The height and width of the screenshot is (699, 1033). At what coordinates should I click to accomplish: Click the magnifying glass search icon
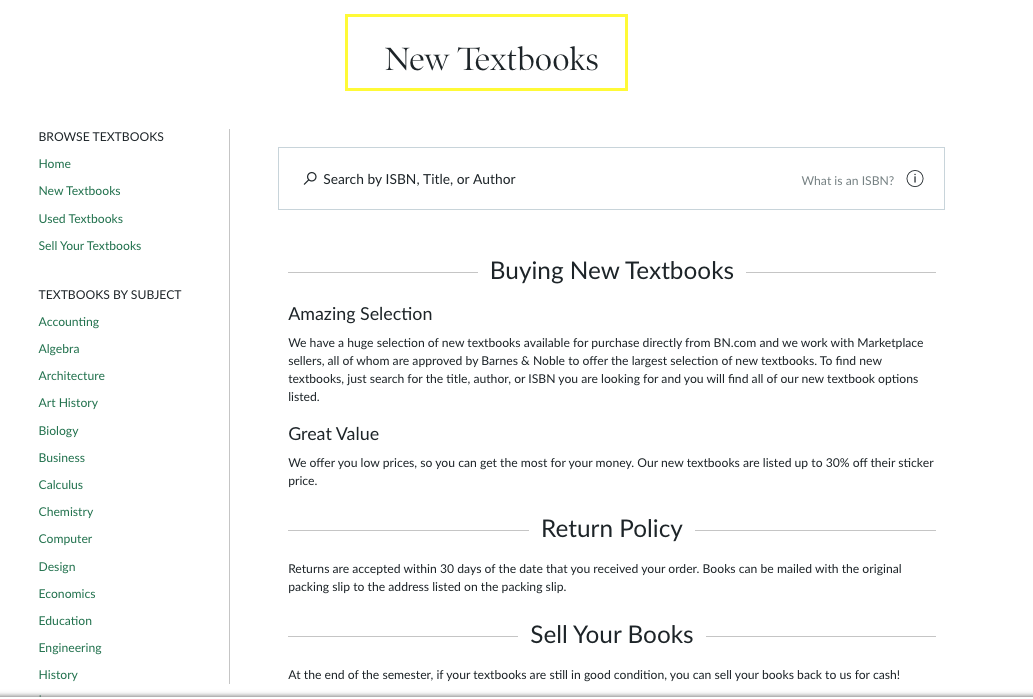tap(310, 179)
